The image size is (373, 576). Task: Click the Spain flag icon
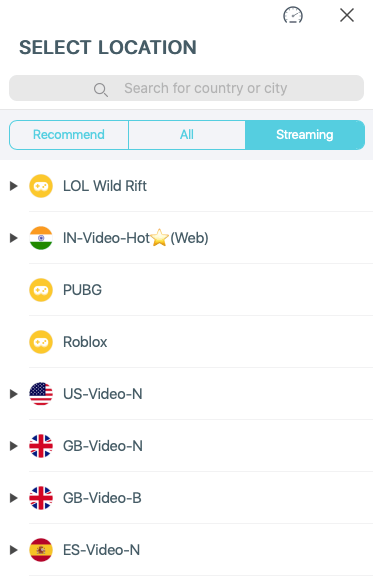click(x=41, y=550)
